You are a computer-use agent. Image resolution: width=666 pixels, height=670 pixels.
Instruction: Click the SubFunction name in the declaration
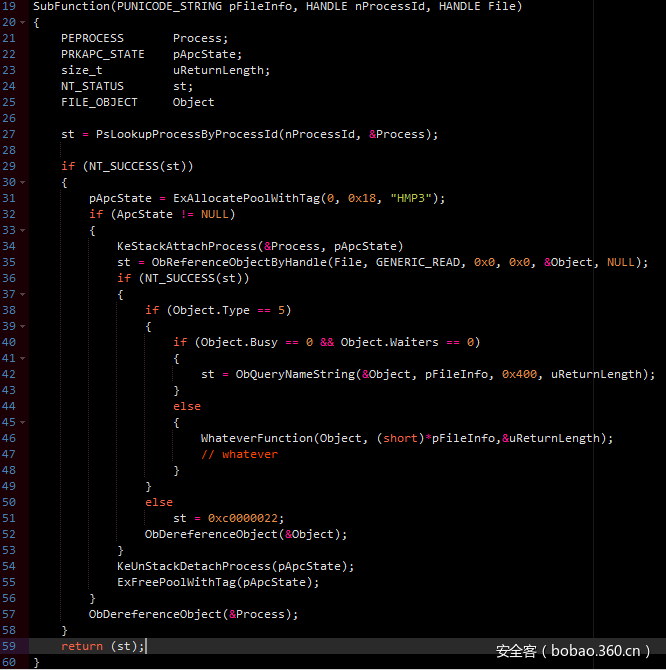68,6
